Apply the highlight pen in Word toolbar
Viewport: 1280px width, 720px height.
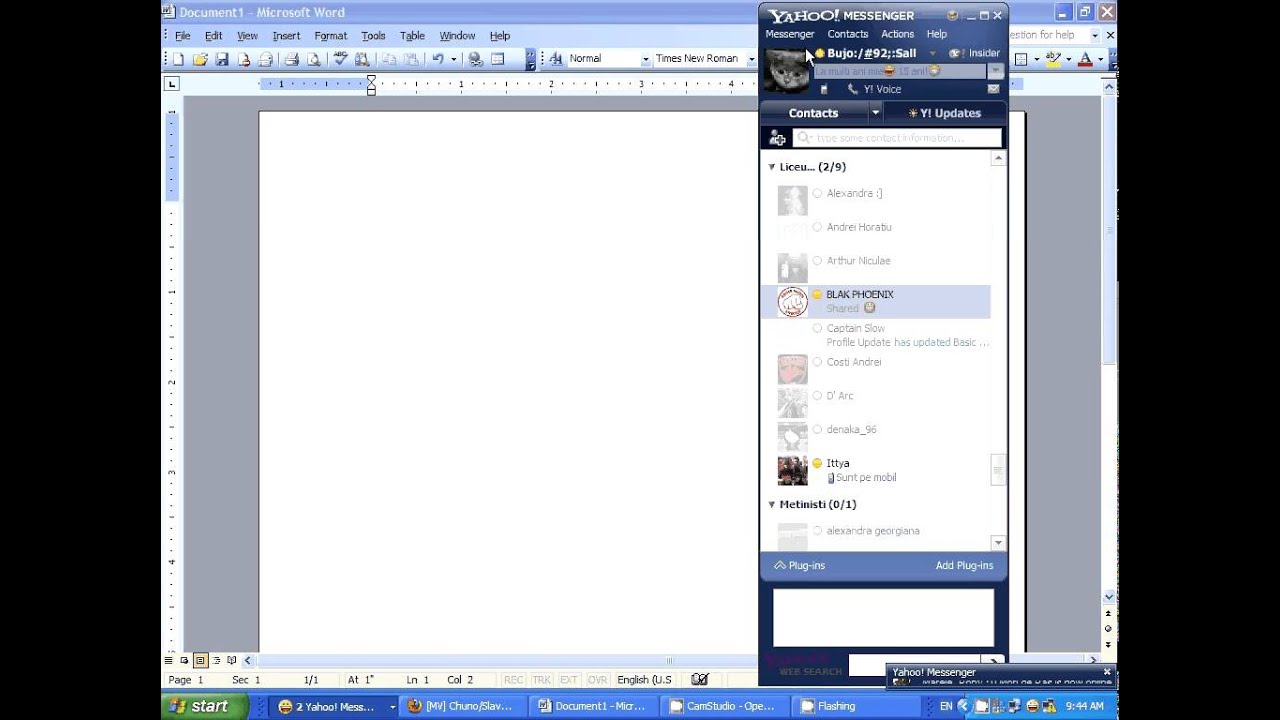(1052, 59)
